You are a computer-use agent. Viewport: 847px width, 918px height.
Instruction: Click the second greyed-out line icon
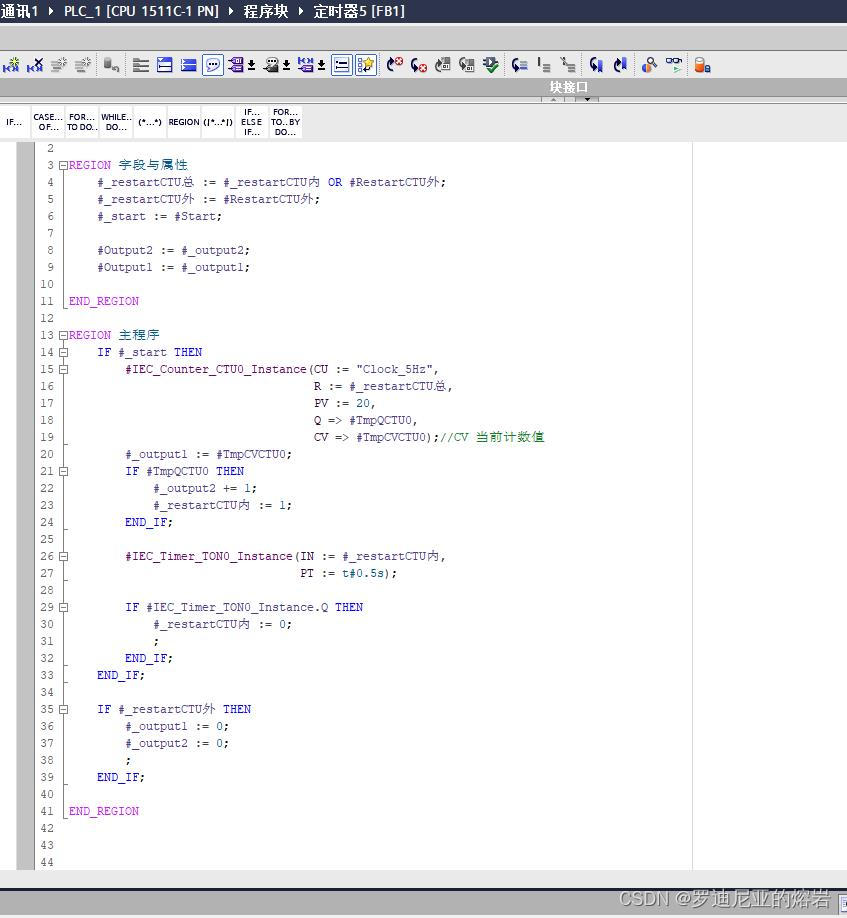[x=83, y=65]
